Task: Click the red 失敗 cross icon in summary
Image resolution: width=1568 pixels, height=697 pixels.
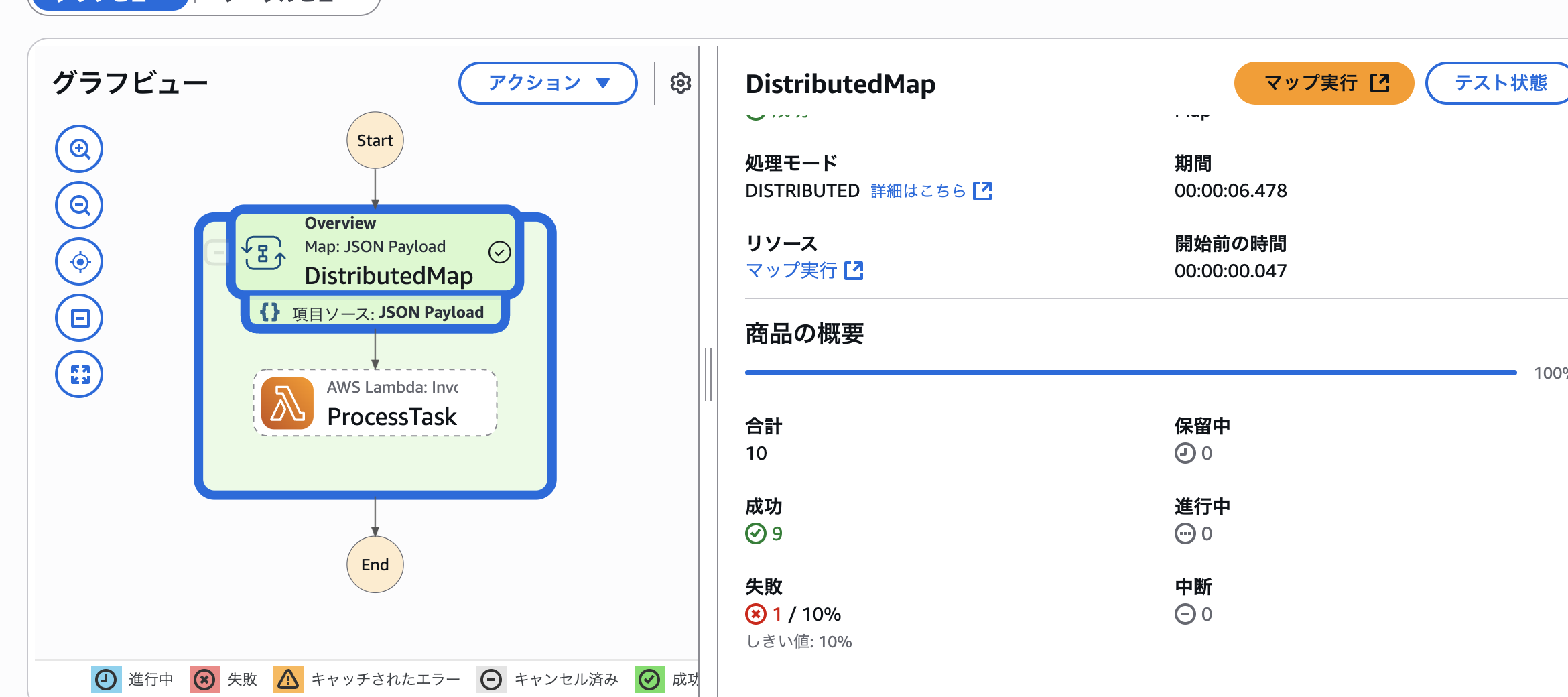Action: click(755, 614)
